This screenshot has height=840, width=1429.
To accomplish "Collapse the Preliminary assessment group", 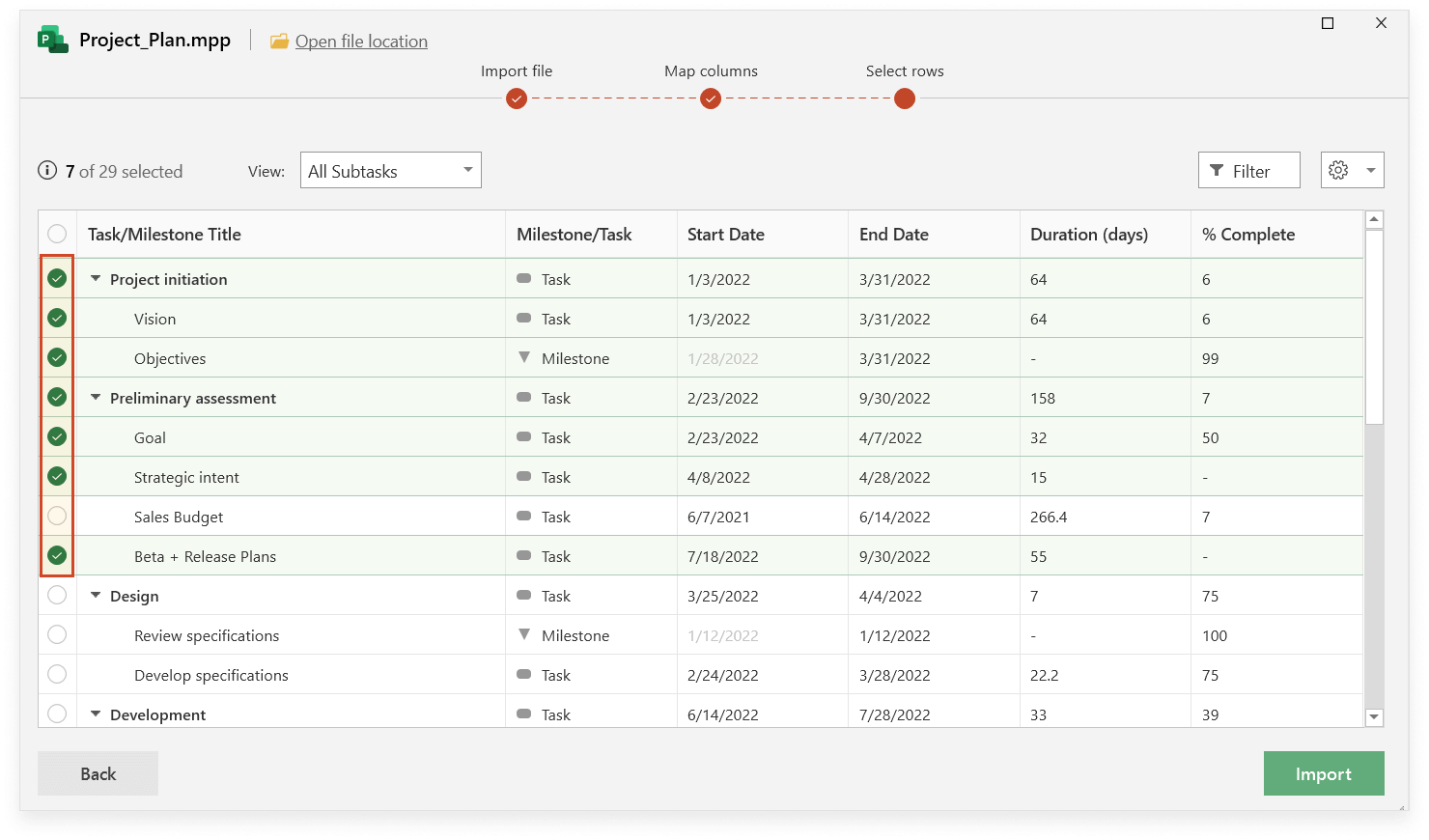I will (95, 397).
